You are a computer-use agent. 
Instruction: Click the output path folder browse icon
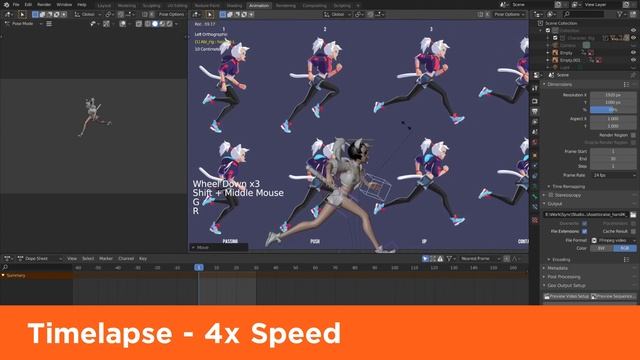633,214
